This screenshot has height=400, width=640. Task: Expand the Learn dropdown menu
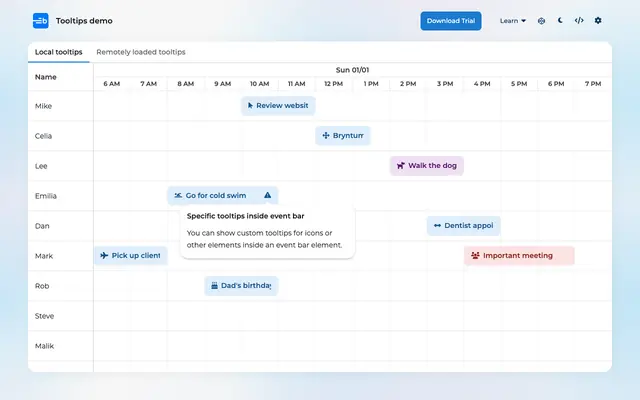(x=513, y=21)
